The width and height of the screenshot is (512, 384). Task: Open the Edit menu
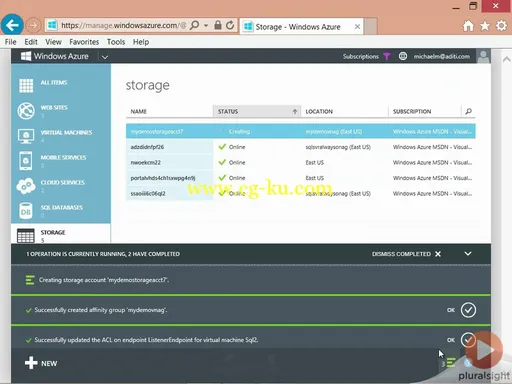[x=31, y=42]
